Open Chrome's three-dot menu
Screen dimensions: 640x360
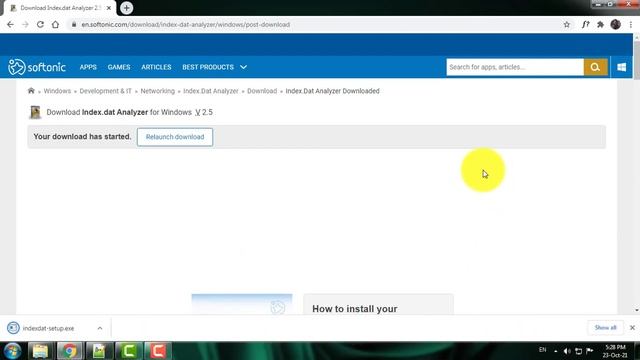pyautogui.click(x=631, y=24)
